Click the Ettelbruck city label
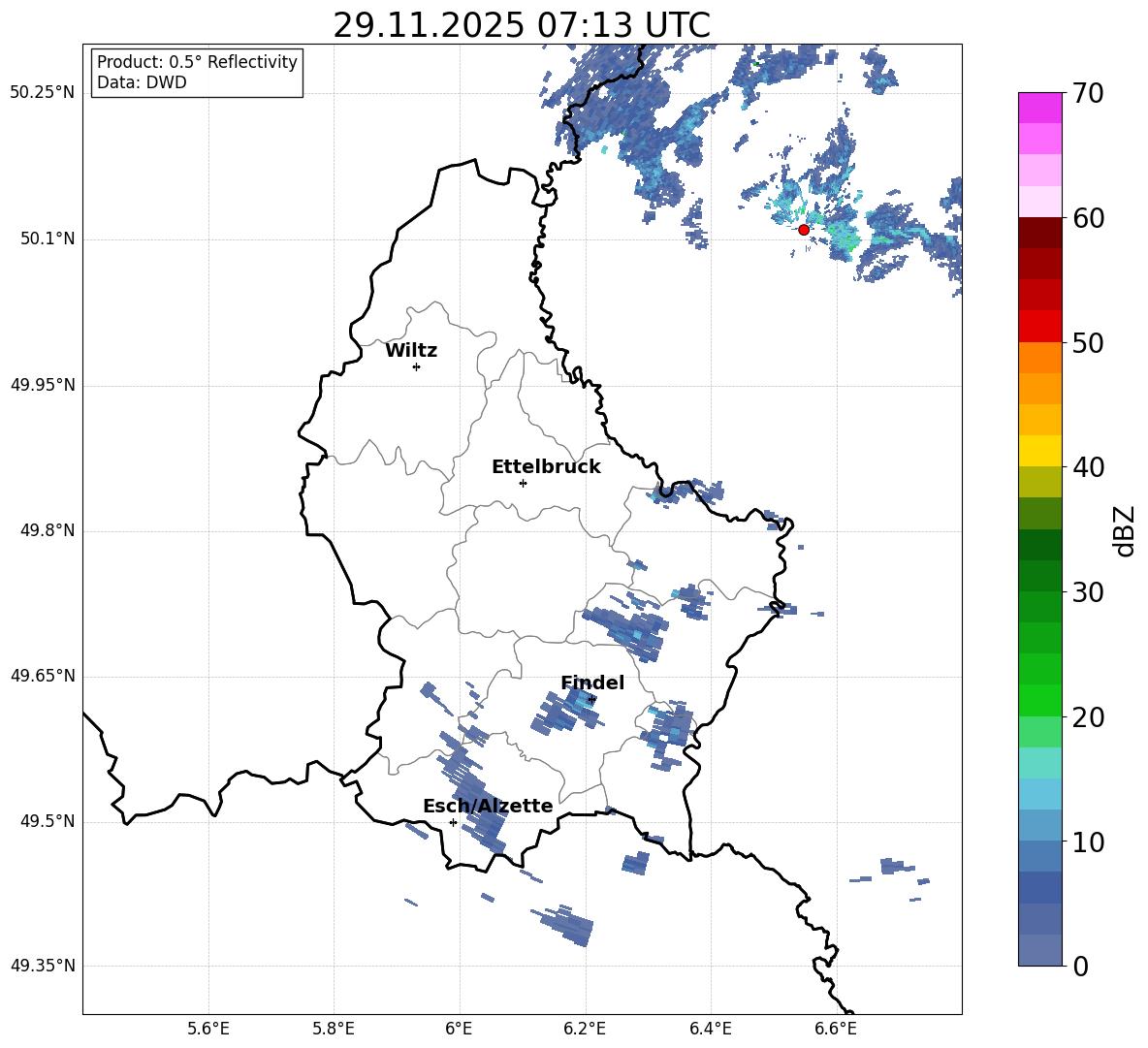The image size is (1148, 1048). click(546, 467)
